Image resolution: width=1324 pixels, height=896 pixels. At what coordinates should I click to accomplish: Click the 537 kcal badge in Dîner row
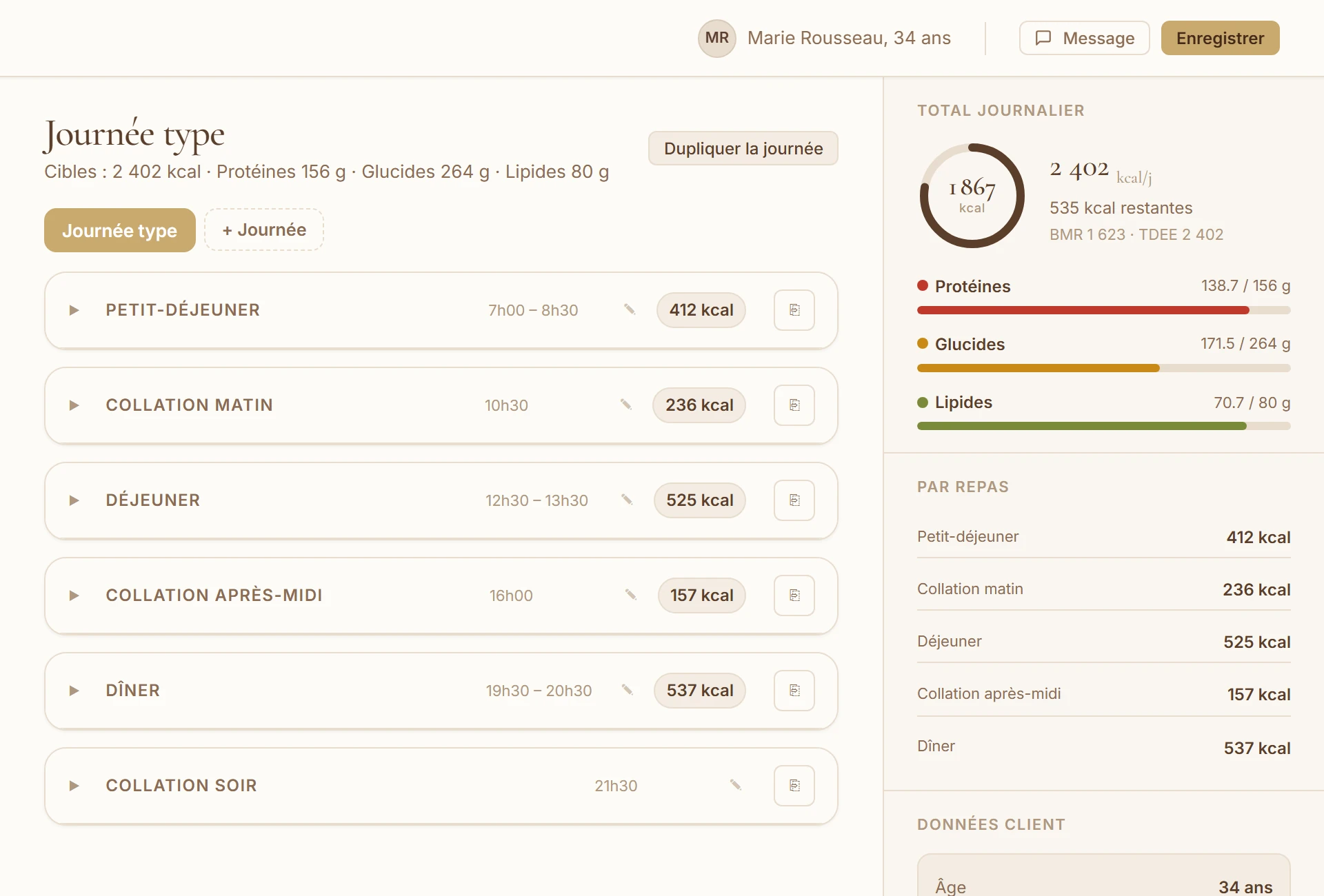click(700, 691)
